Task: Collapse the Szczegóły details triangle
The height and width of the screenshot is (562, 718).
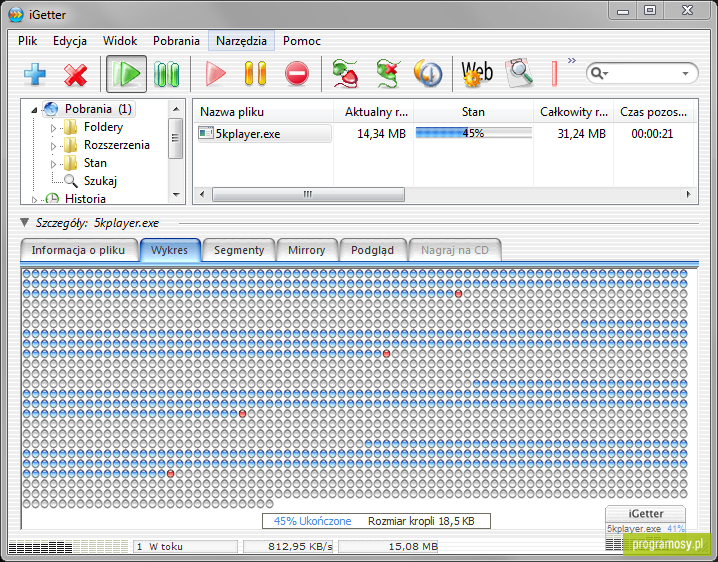Action: [24, 223]
